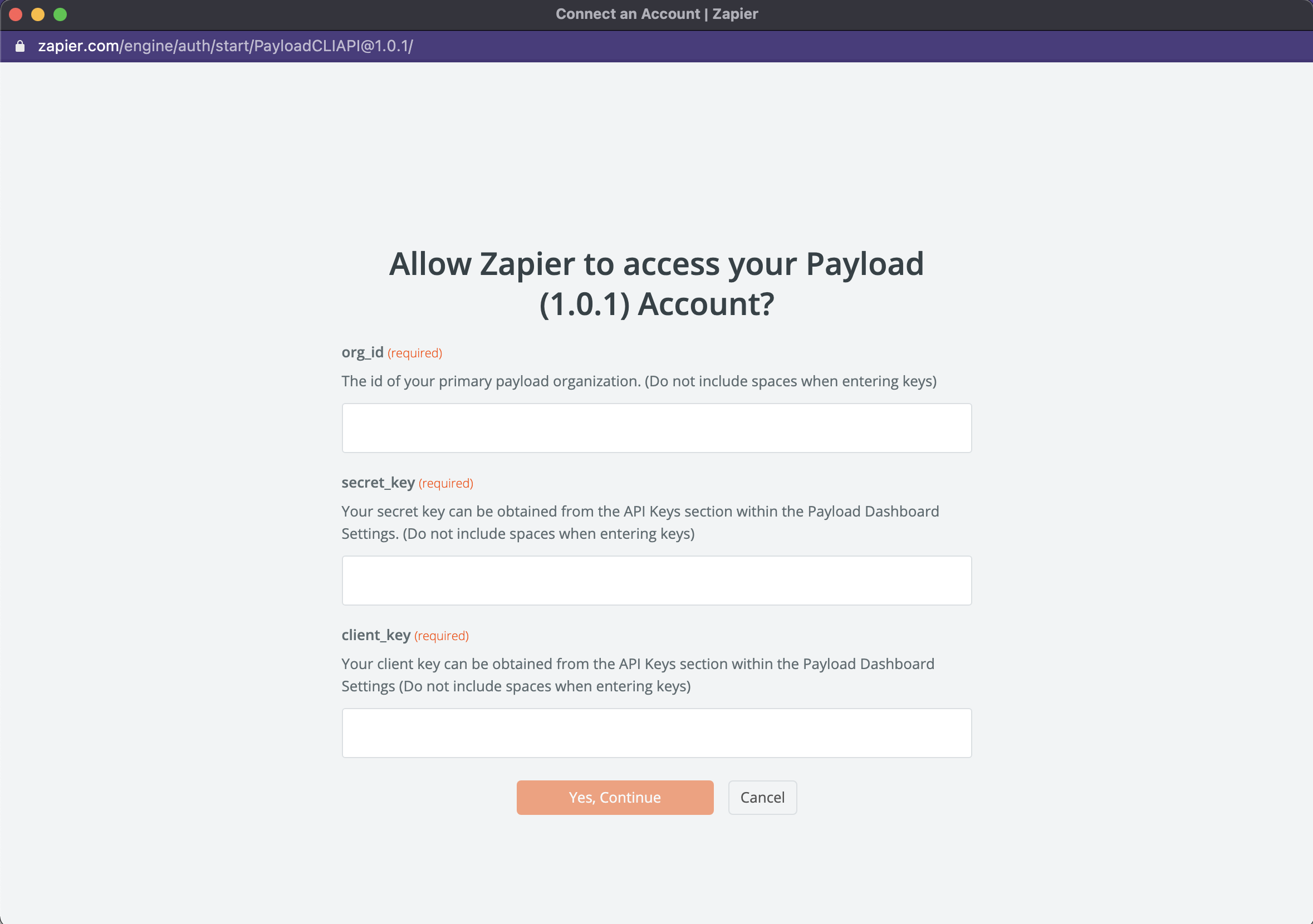Focus the secret_key text box
Screen dimensions: 1313x924
(656, 581)
